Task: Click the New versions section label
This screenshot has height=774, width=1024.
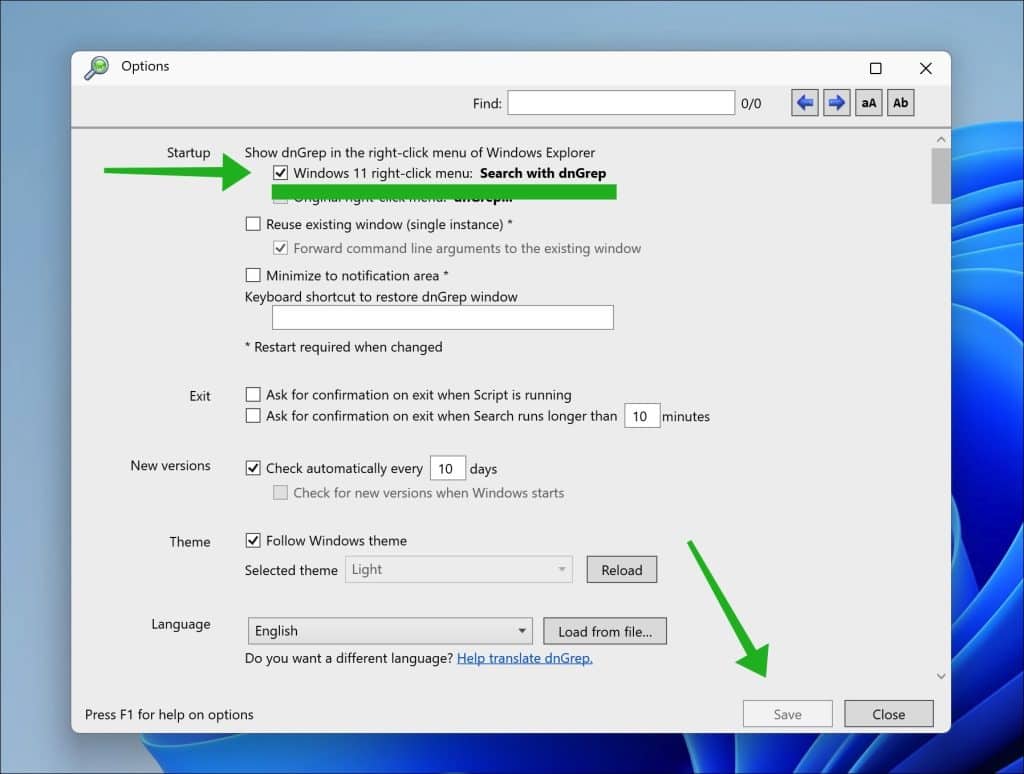Action: click(170, 465)
